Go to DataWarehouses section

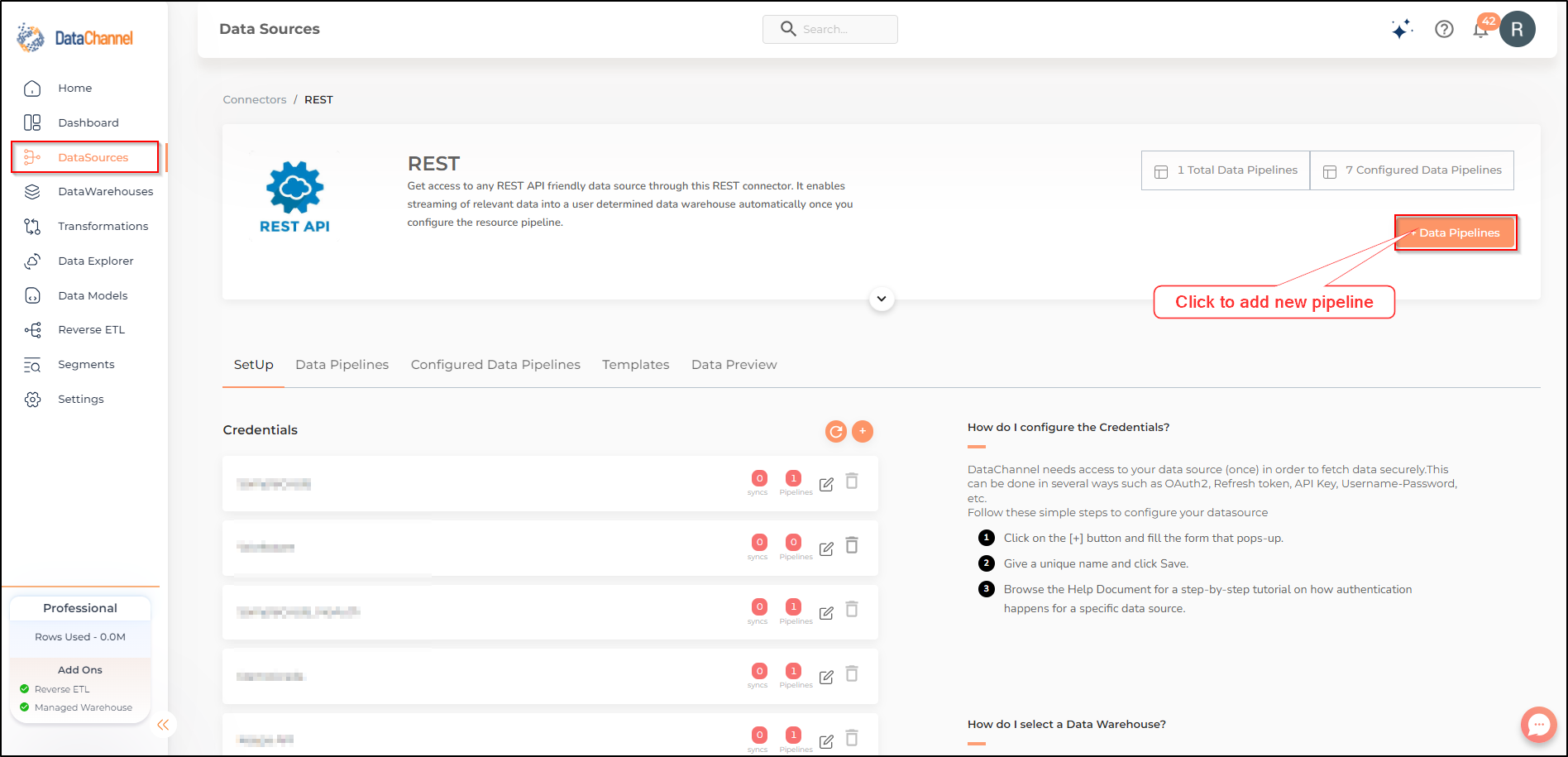click(x=106, y=191)
